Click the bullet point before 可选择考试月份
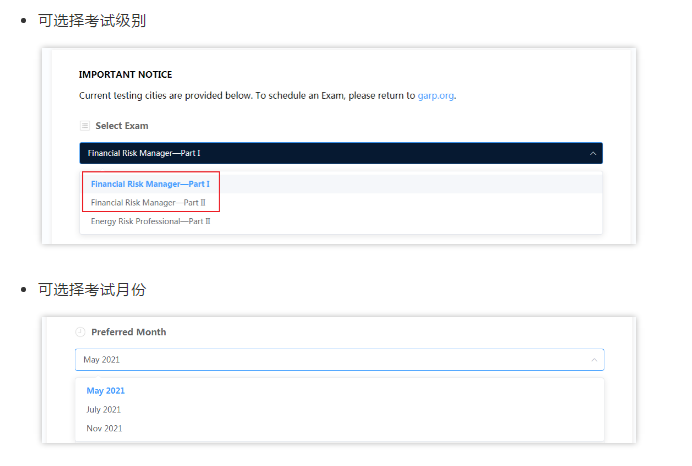This screenshot has height=466, width=692. 23,289
